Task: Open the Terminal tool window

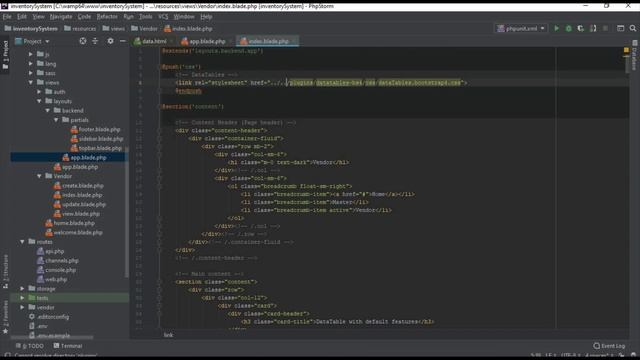Action: [68, 346]
